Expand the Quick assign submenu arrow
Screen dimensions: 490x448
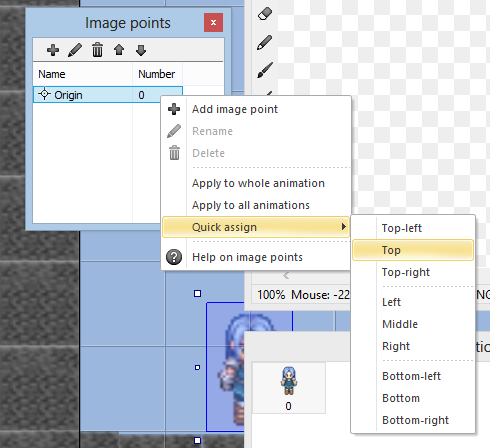(343, 227)
